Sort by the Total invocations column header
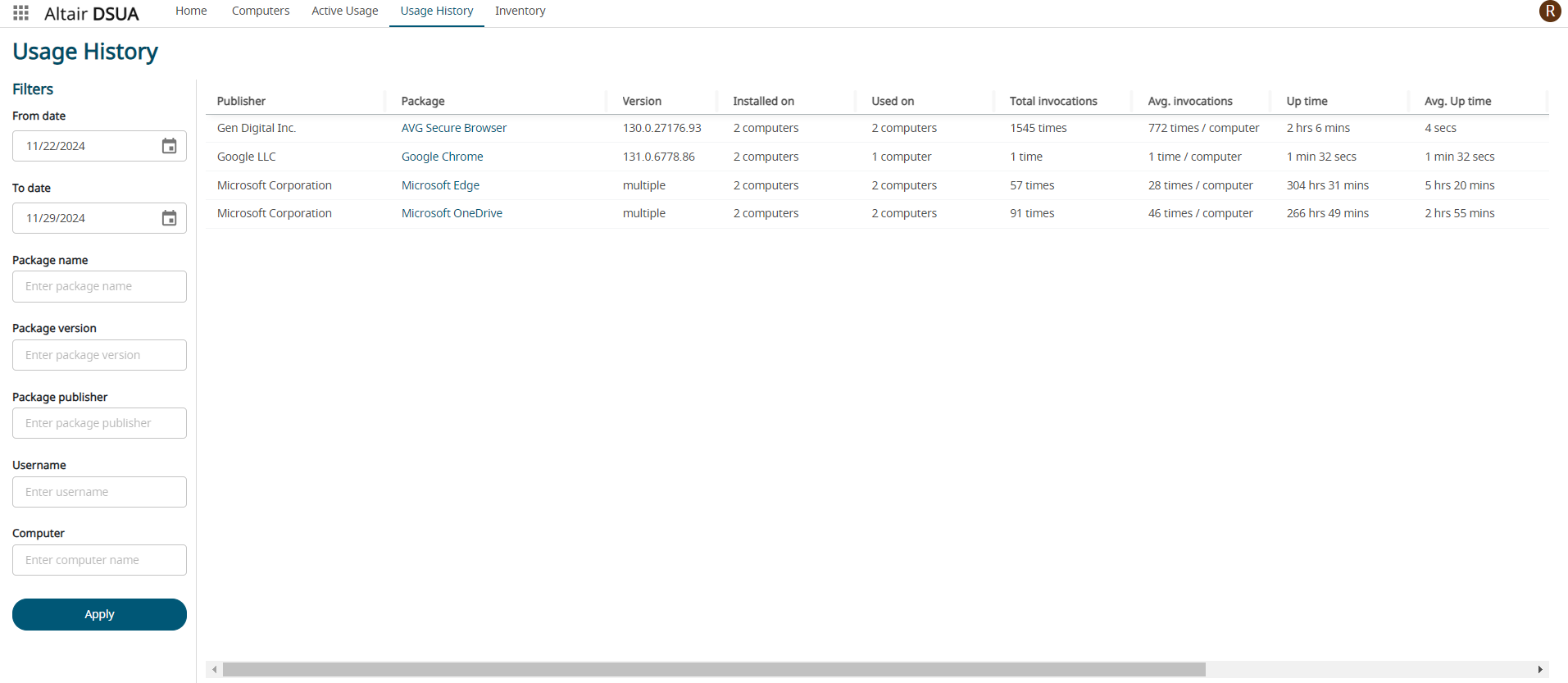 [1053, 102]
